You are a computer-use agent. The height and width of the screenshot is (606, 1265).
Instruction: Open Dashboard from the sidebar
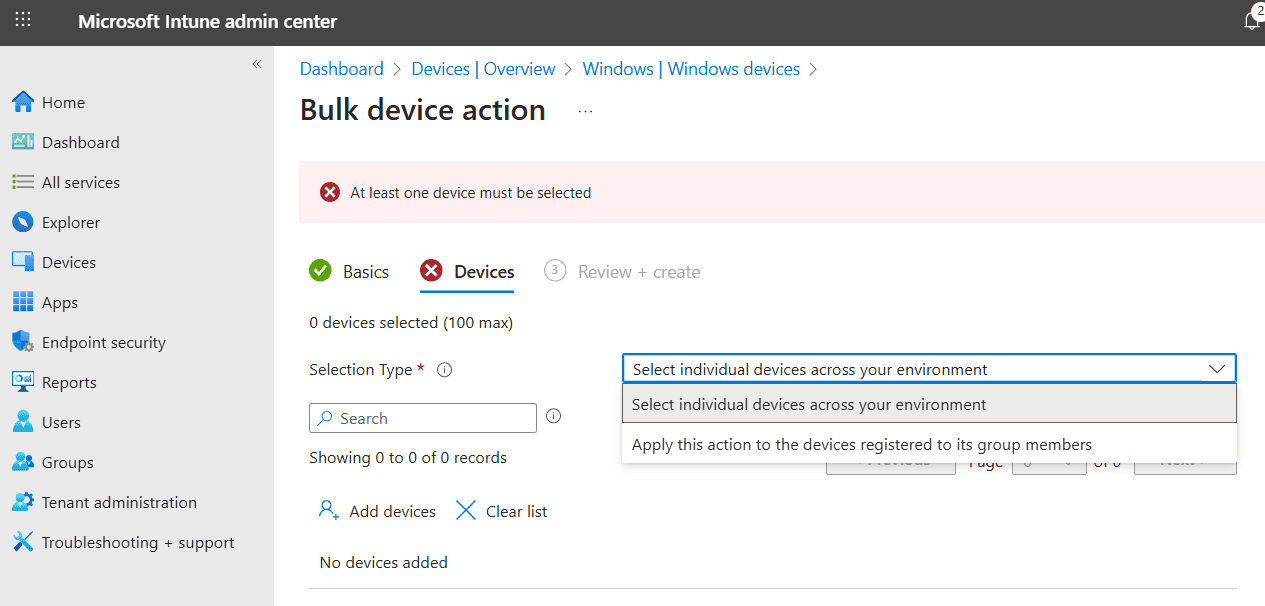tap(80, 142)
